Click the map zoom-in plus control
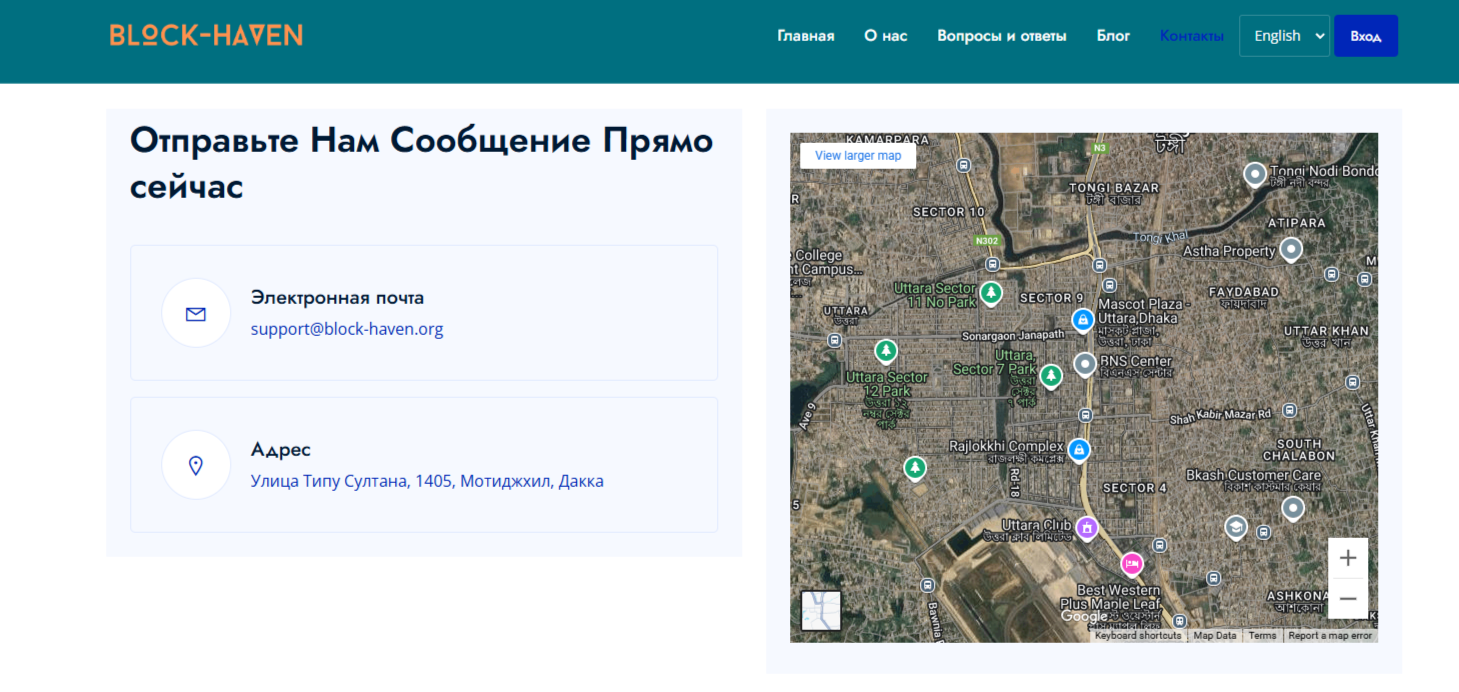 1348,558
